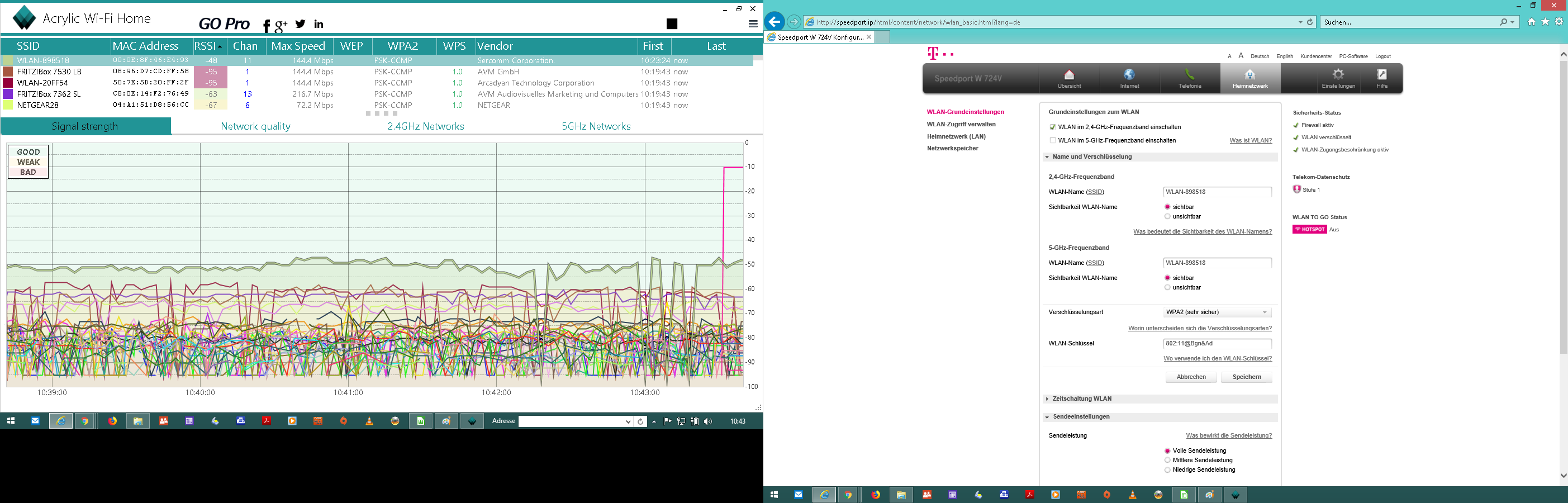
Task: Select the small A font size
Action: coord(1229,56)
